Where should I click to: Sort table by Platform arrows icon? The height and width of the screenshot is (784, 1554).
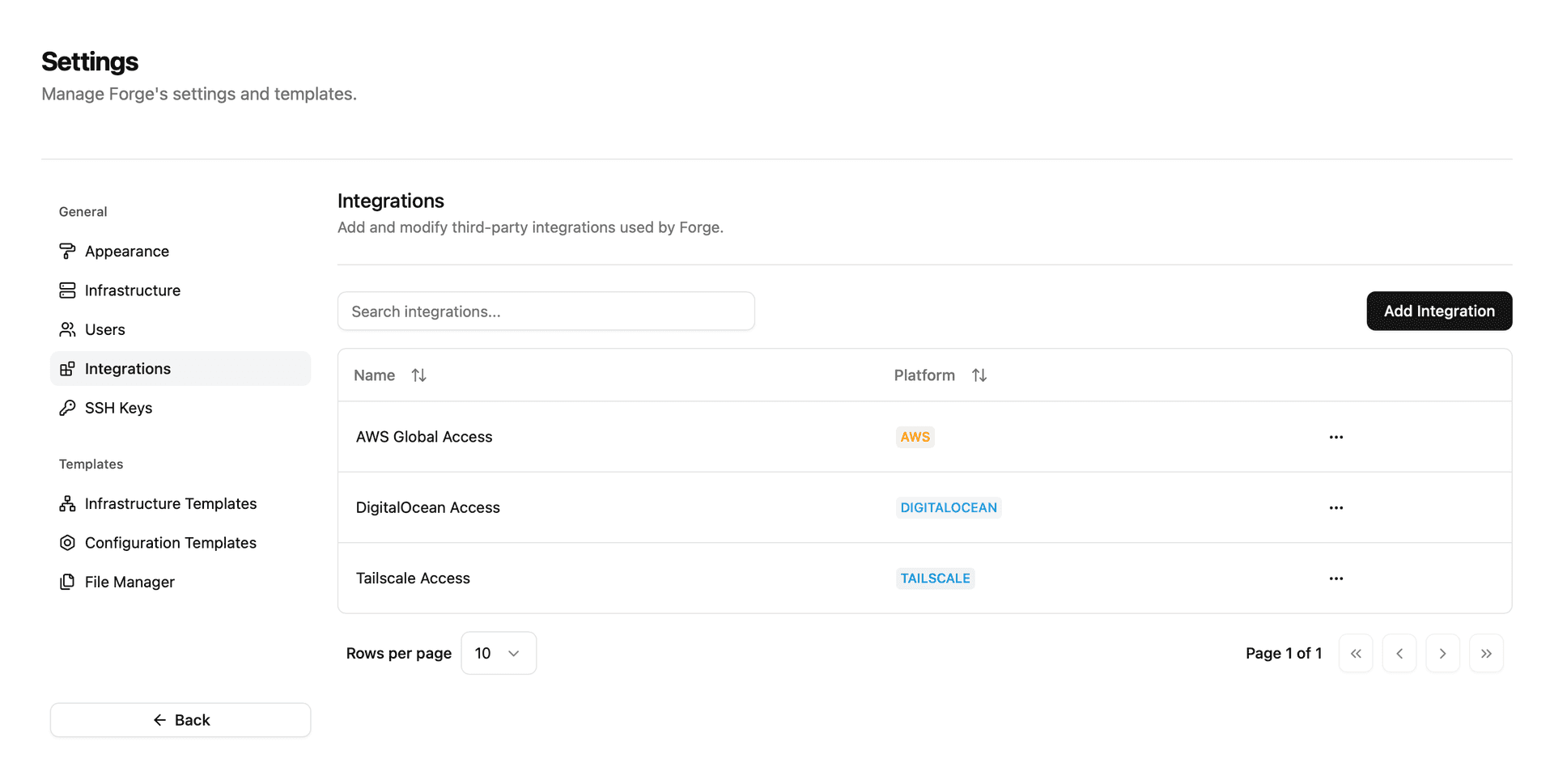(979, 375)
